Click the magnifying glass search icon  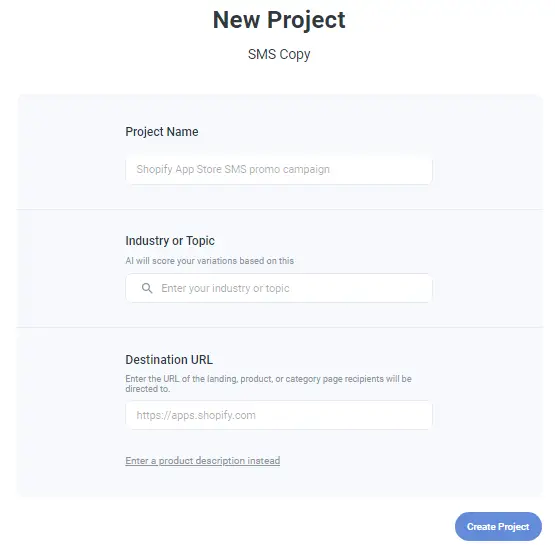point(147,288)
